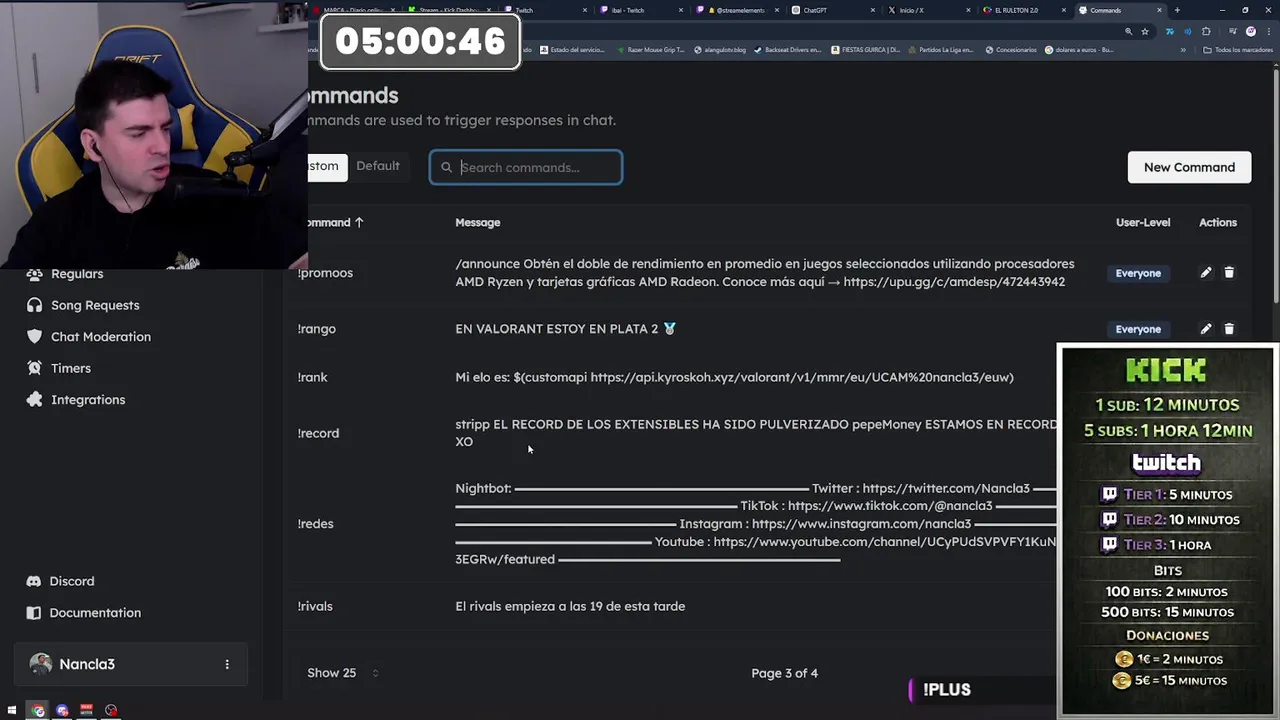Click the message 'El rivals empieza a las 19'
Image resolution: width=1280 pixels, height=720 pixels.
click(570, 606)
